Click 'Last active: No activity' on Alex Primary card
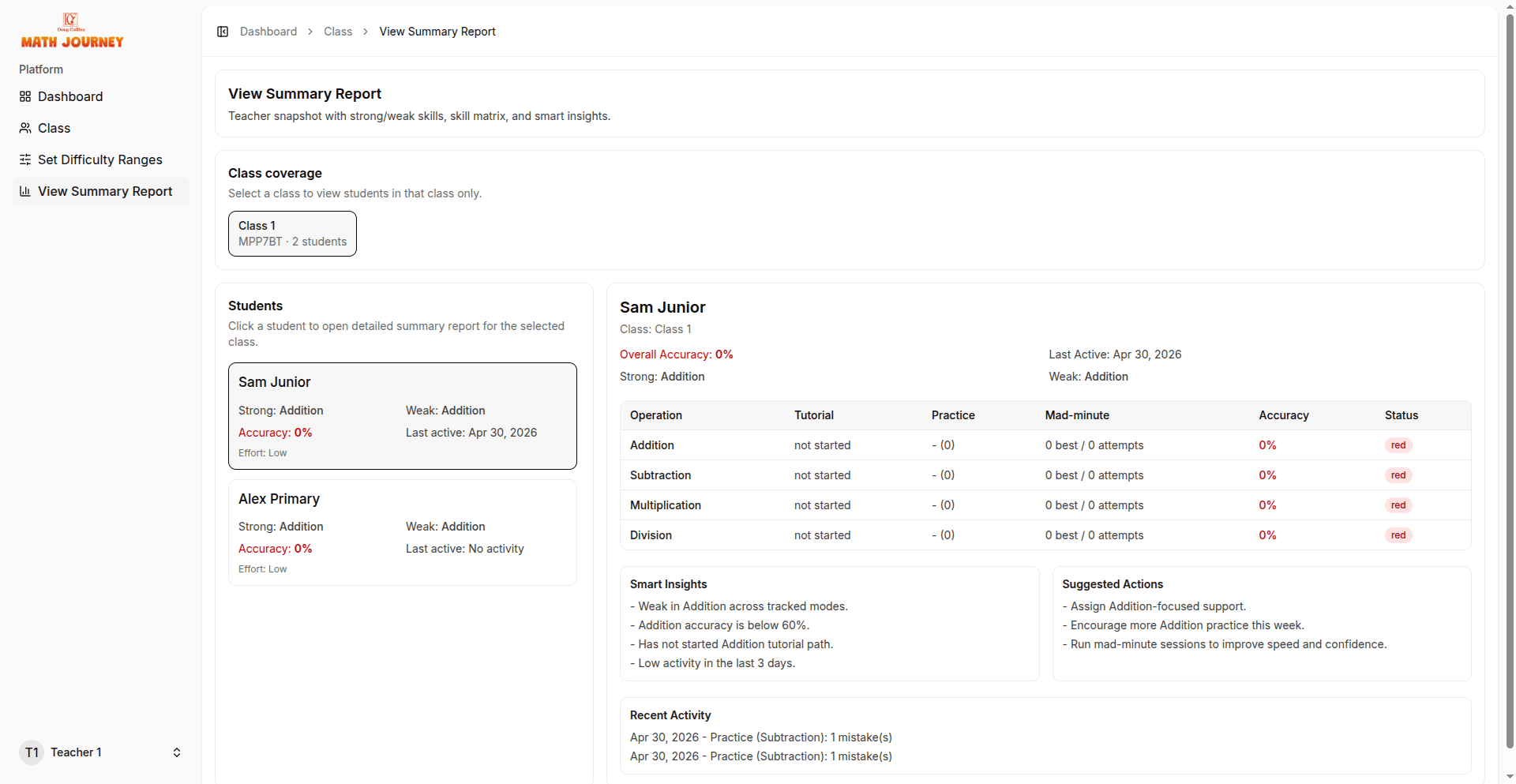Screen dimensions: 1516x784 (465, 549)
